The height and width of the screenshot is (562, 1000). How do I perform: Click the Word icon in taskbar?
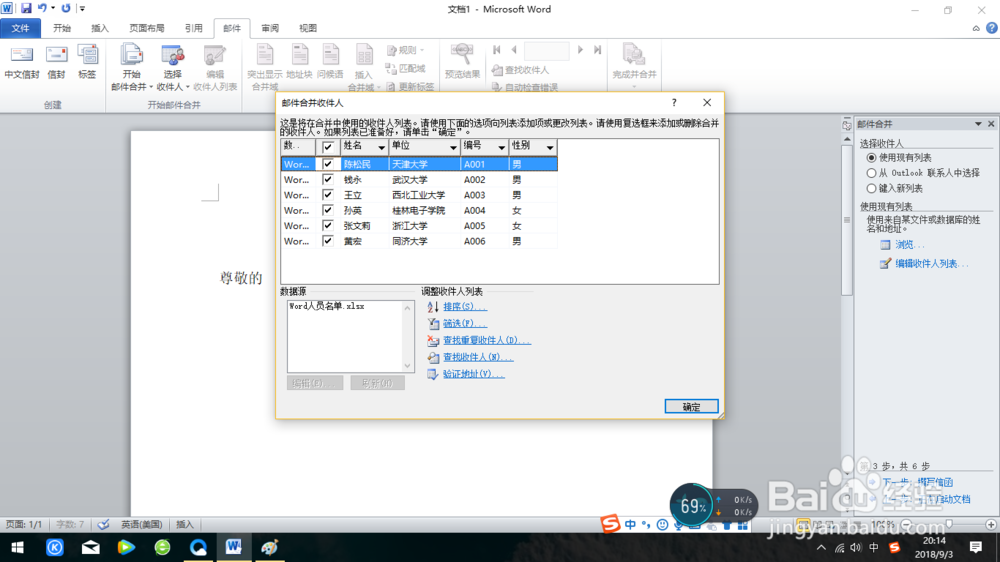[233, 547]
